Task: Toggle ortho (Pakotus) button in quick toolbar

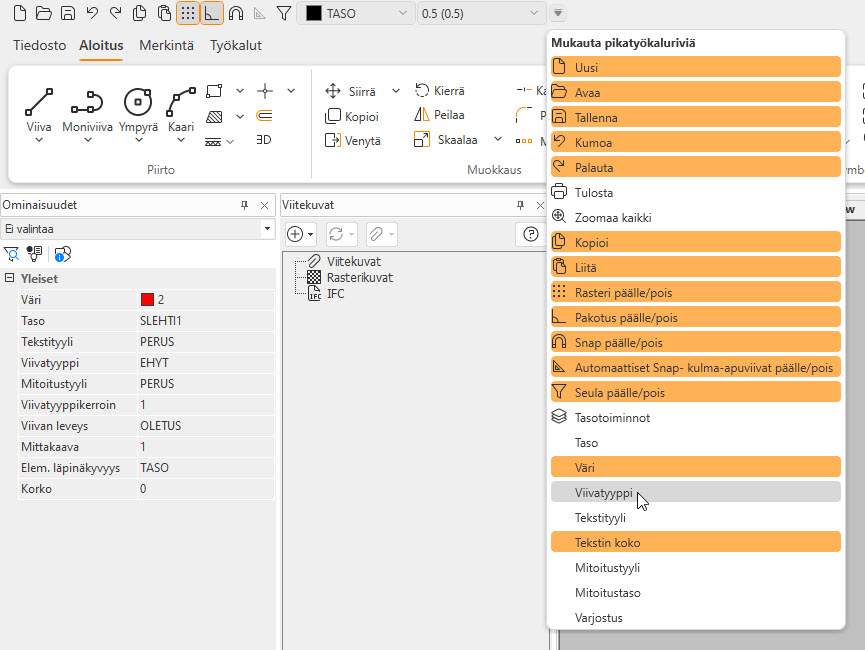Action: (212, 13)
